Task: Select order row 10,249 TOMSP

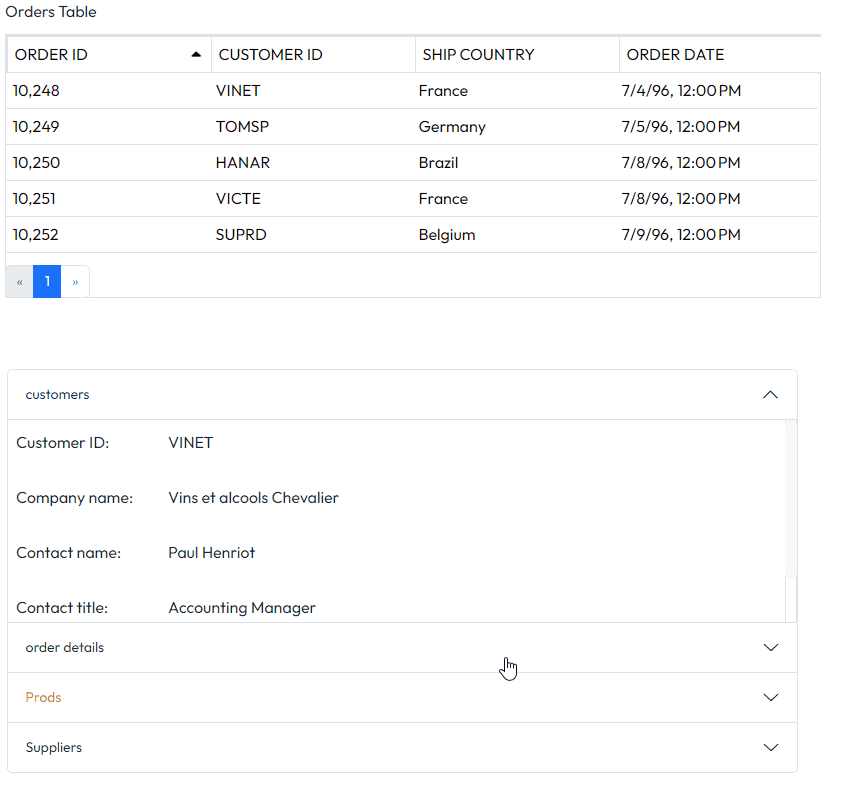Action: (412, 127)
